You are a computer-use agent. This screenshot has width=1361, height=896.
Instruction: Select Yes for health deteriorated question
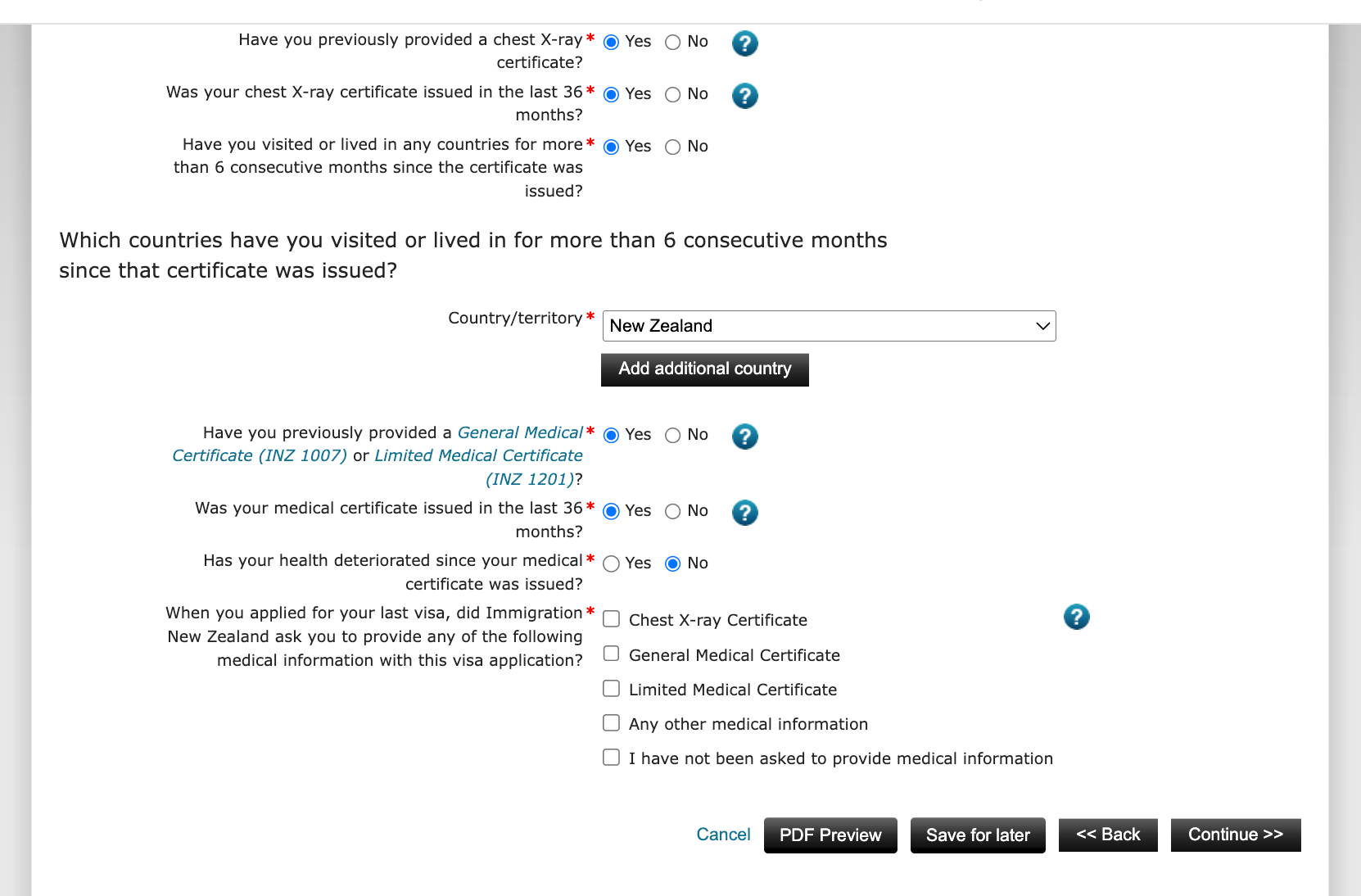tap(612, 563)
